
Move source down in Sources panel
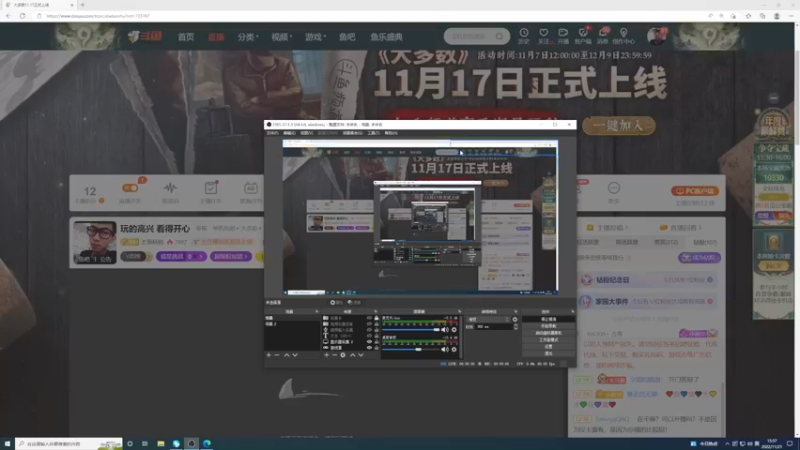point(361,355)
